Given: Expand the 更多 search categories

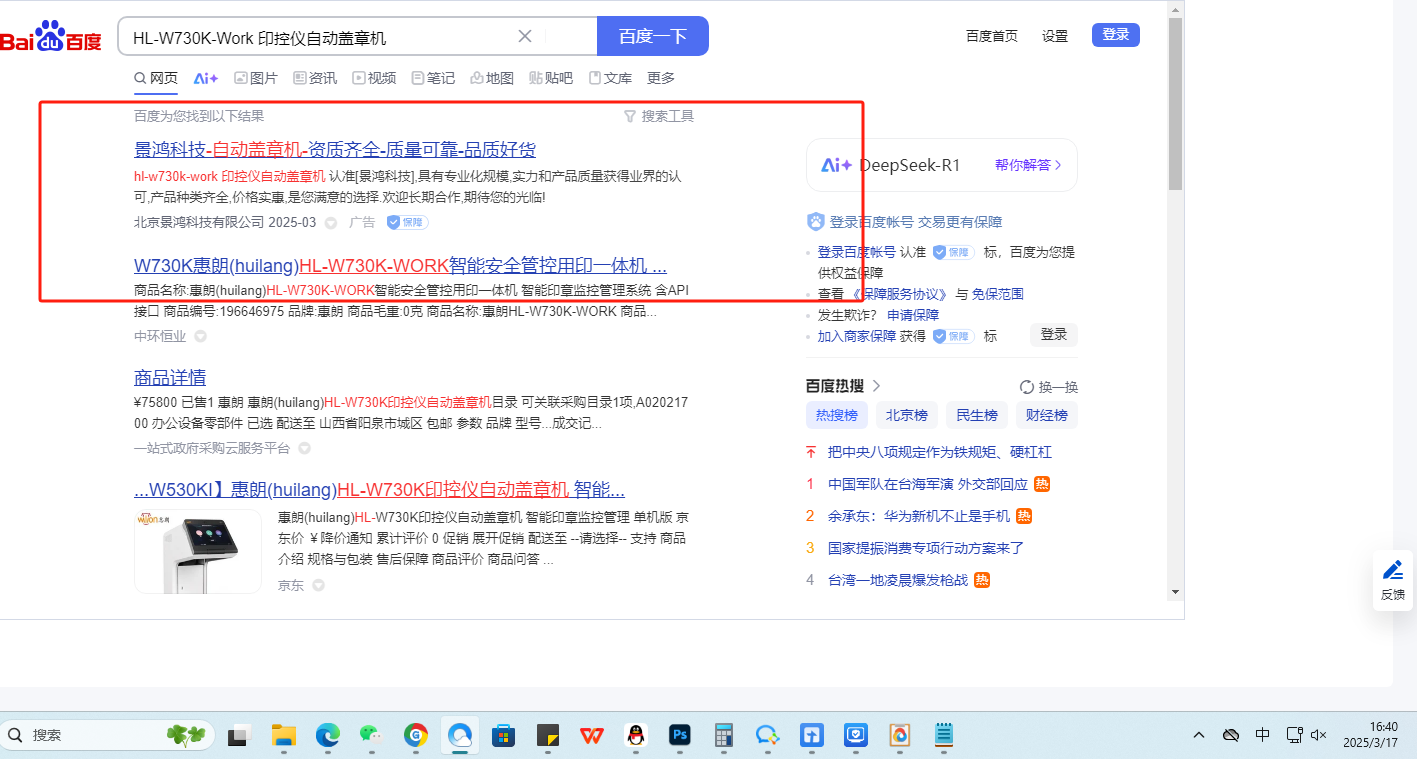Looking at the screenshot, I should [x=661, y=78].
